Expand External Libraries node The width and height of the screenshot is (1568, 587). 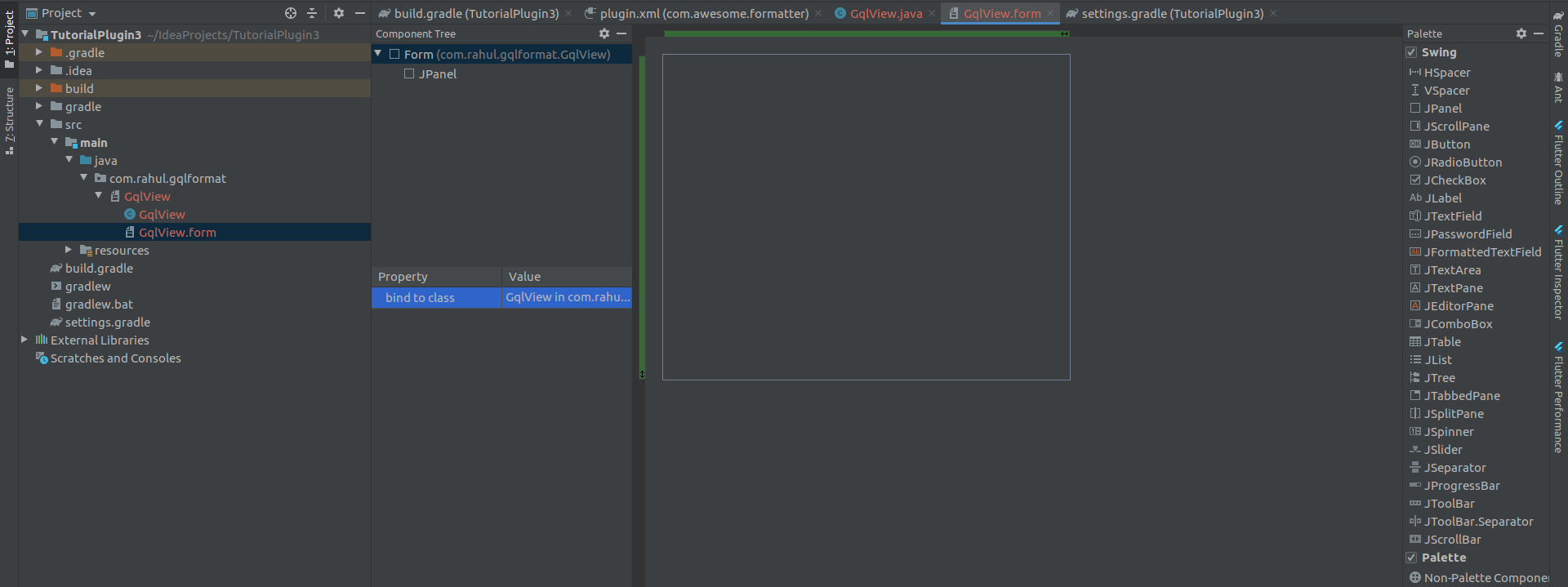click(24, 340)
